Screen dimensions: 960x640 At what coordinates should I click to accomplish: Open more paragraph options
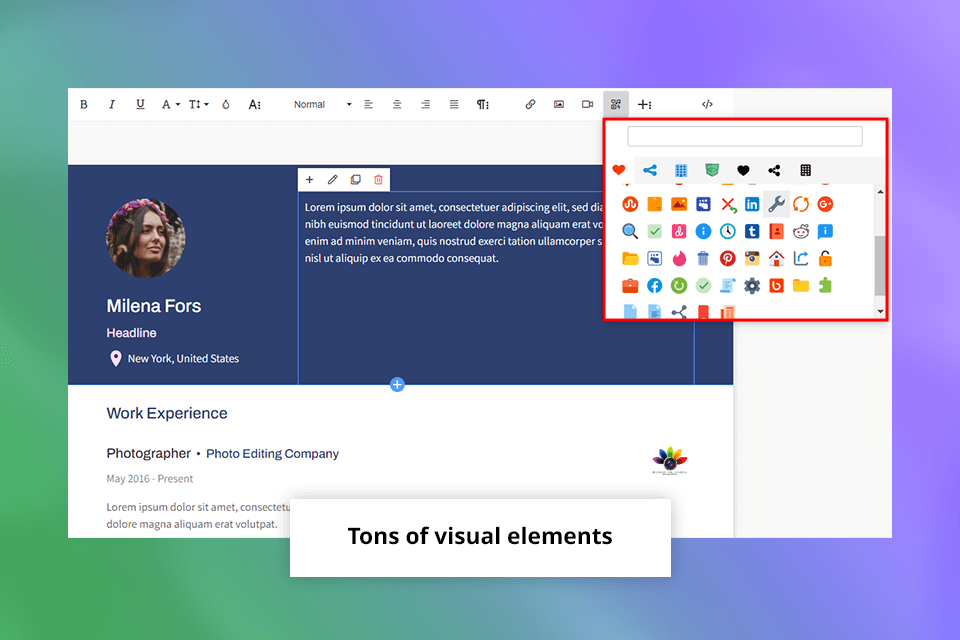click(482, 104)
